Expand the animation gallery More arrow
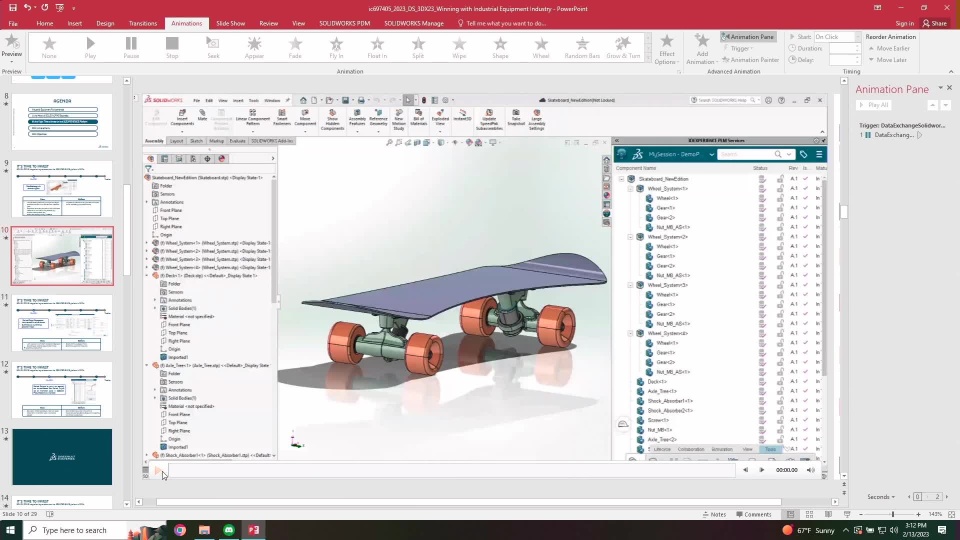Viewport: 960px width, 540px height. pos(648,59)
